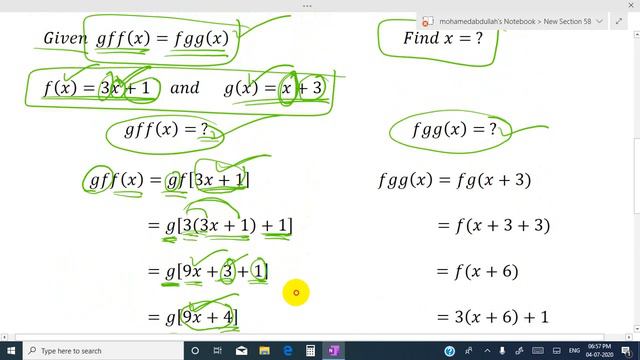The height and width of the screenshot is (360, 640).
Task: Click the '= 3(x + 6) + 1' line
Action: (x=493, y=317)
